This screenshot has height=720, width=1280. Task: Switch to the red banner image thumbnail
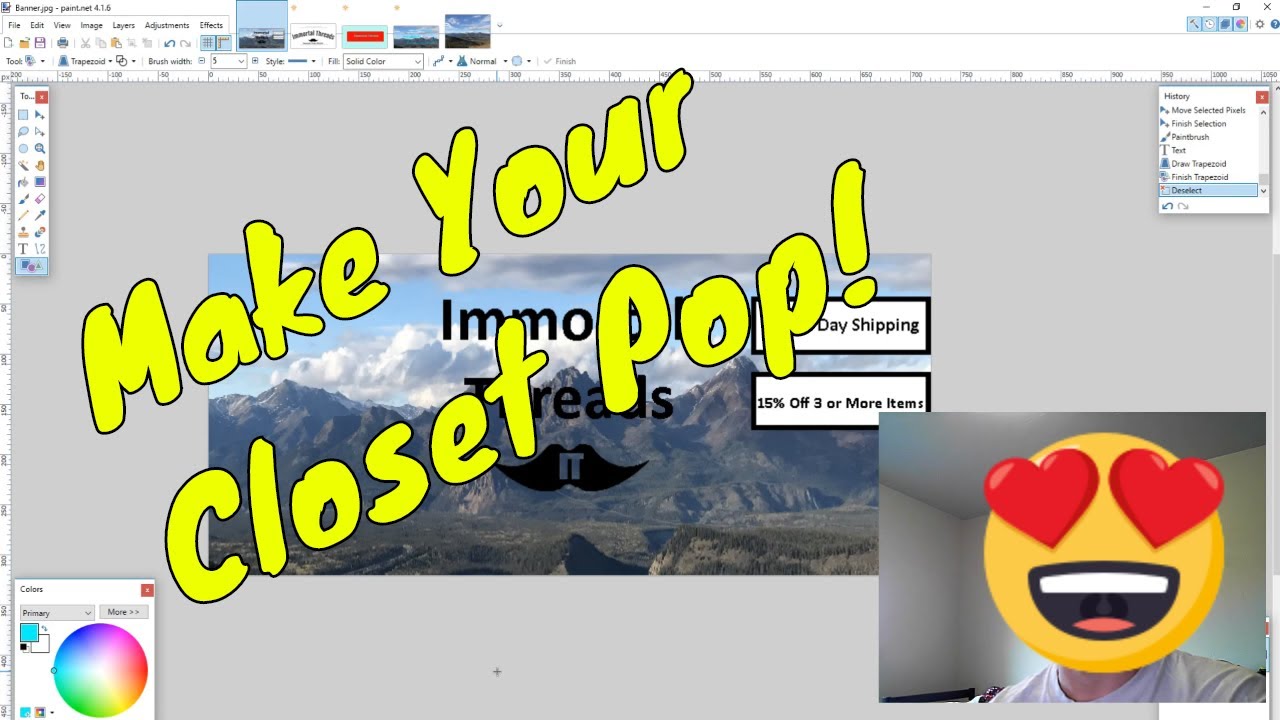tap(365, 36)
